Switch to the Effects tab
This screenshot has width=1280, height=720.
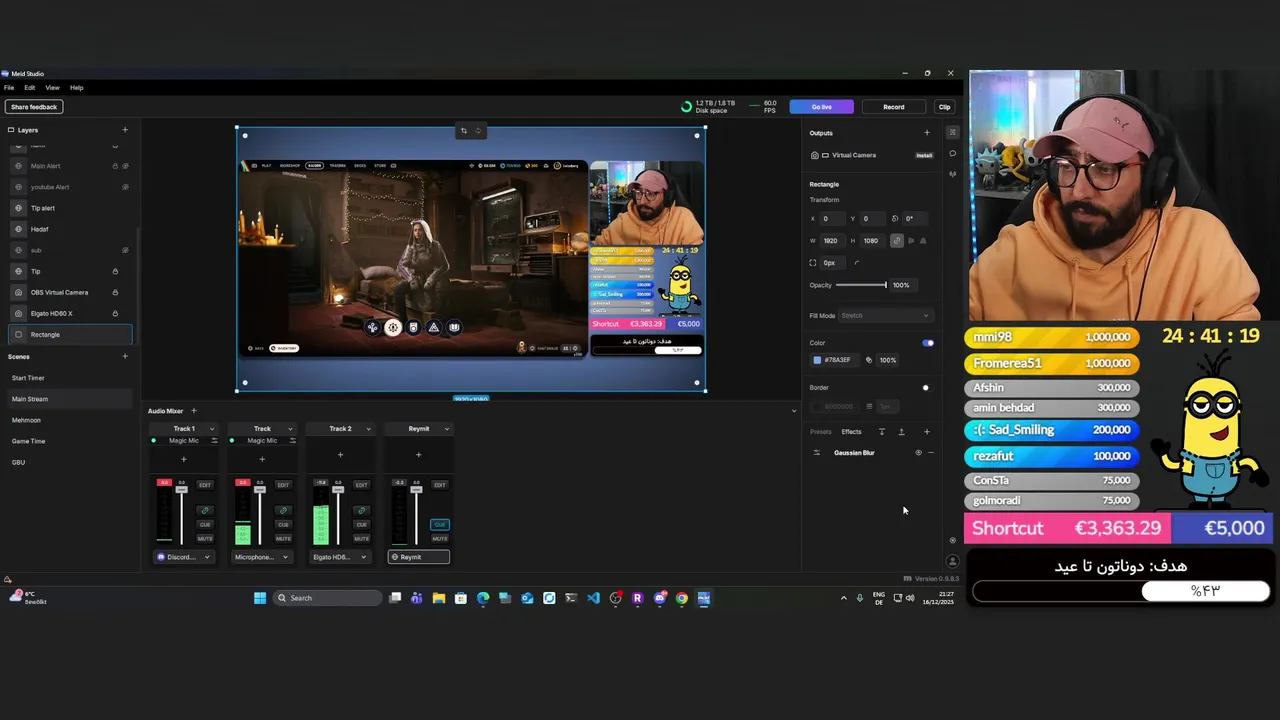click(x=851, y=432)
